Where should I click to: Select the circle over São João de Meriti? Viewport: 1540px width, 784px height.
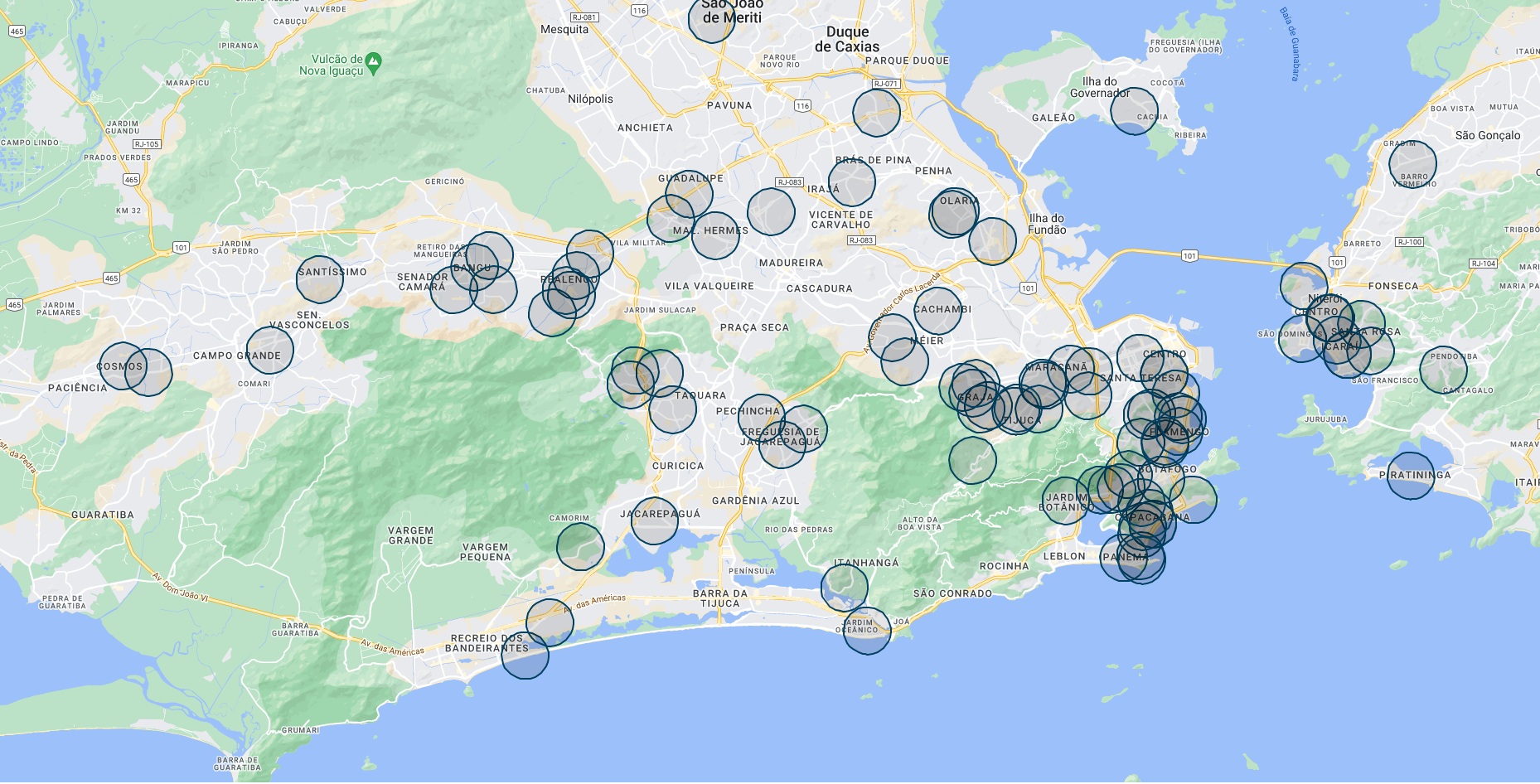pyautogui.click(x=712, y=20)
